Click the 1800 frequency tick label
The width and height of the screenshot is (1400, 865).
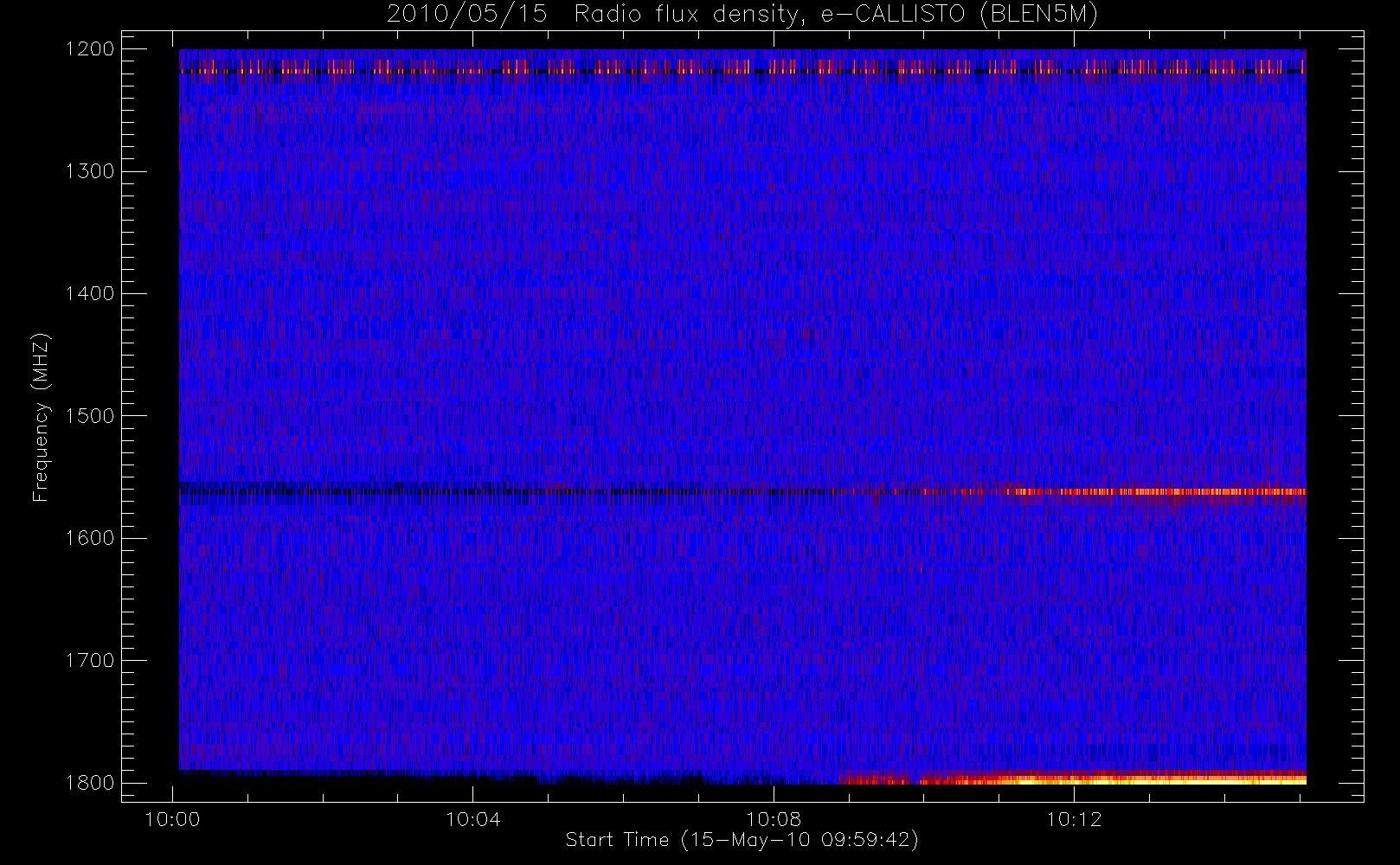point(90,783)
